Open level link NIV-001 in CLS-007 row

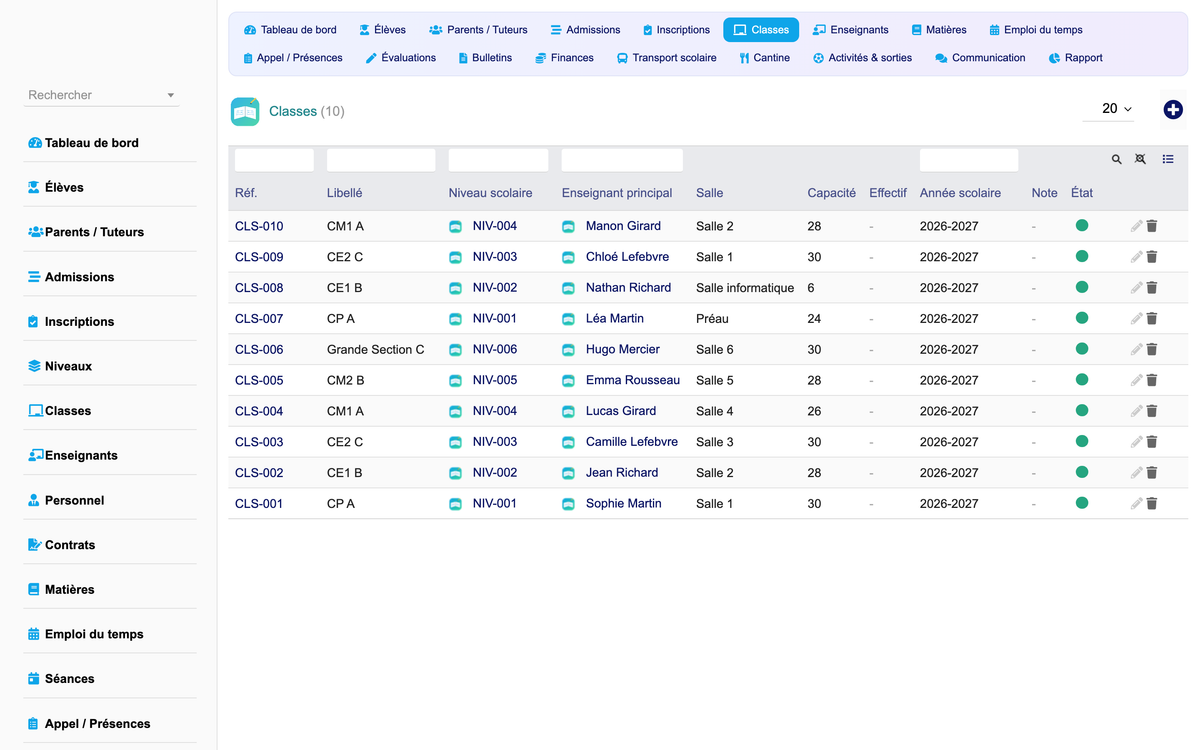495,319
